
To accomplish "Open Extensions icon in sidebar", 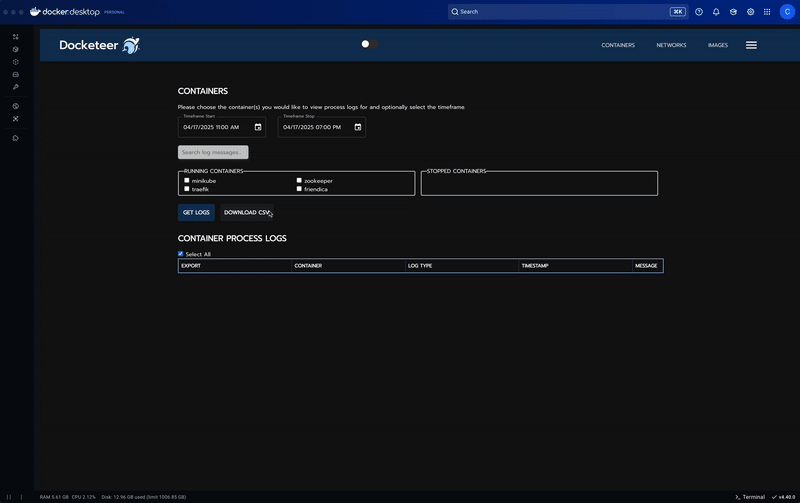I will (15, 138).
